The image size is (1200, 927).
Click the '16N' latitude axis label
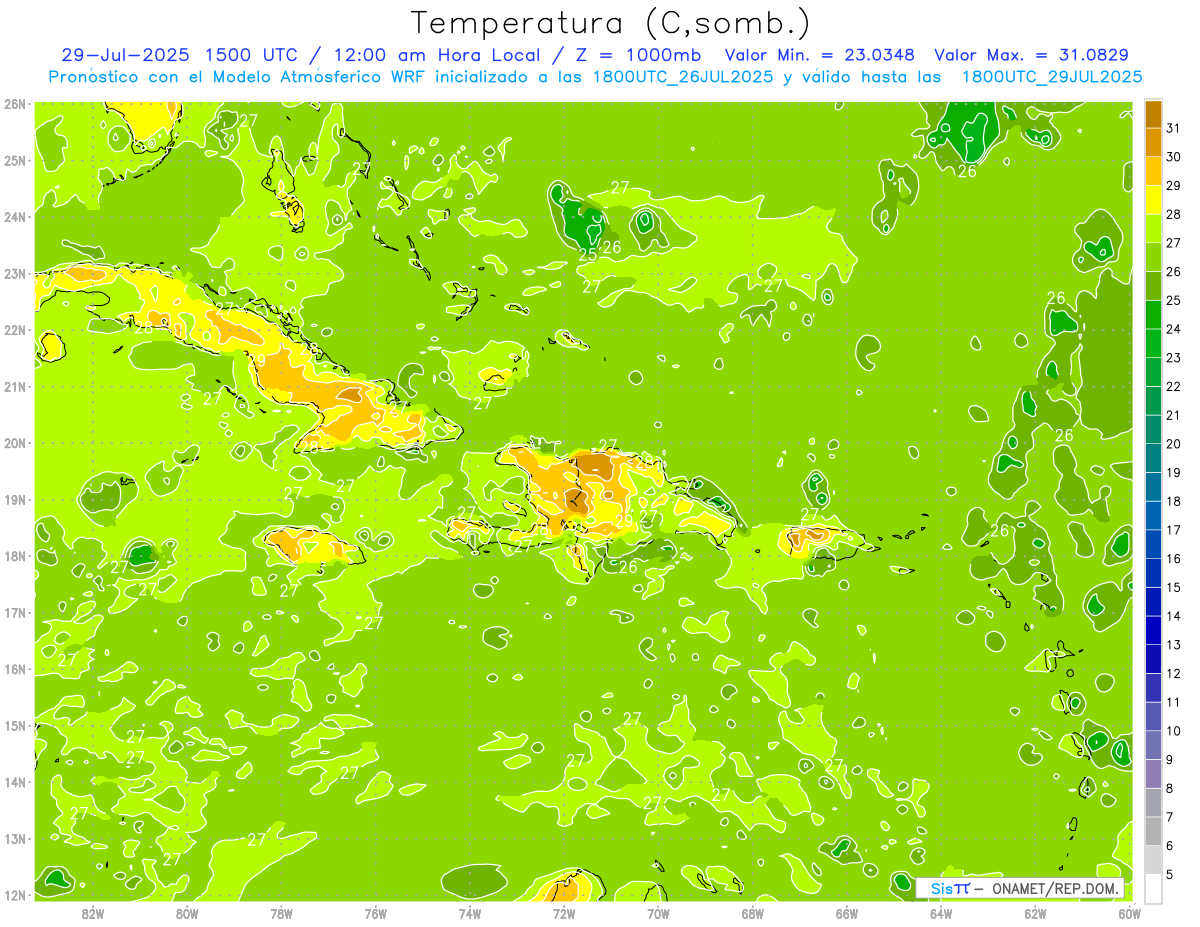15,669
